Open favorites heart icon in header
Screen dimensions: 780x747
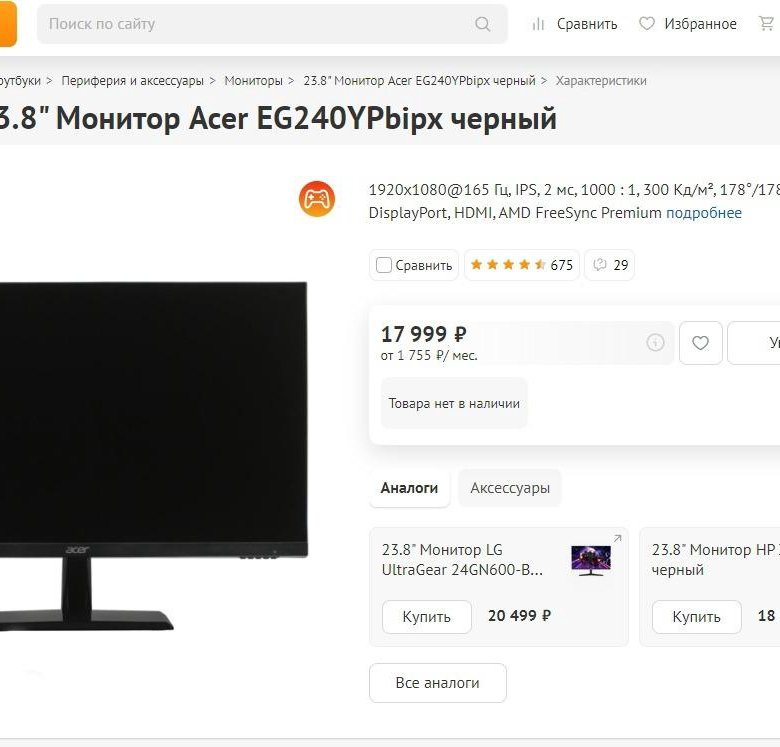point(646,23)
